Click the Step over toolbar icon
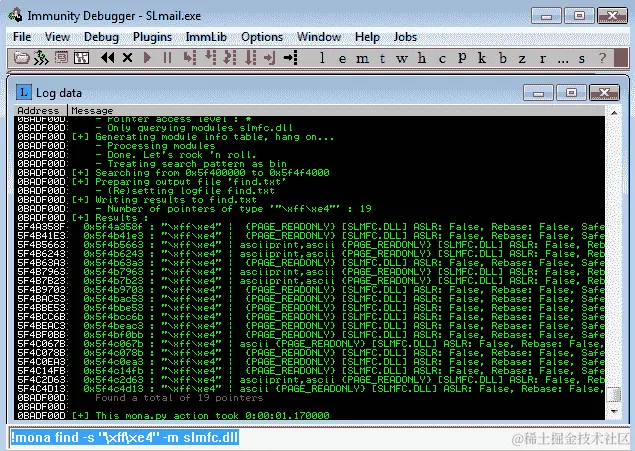Viewport: 635px width, 451px height. (210, 58)
